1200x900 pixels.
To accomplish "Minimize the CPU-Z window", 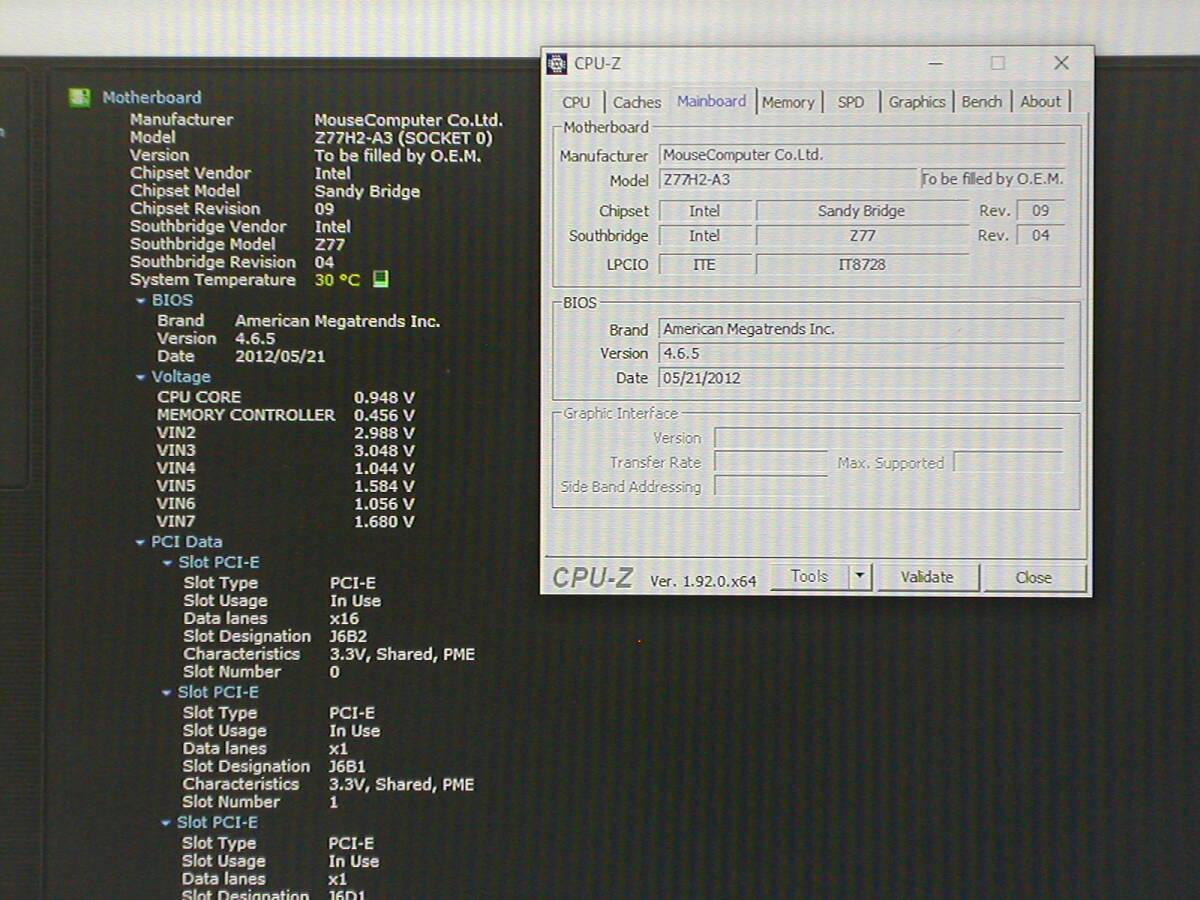I will tap(935, 63).
